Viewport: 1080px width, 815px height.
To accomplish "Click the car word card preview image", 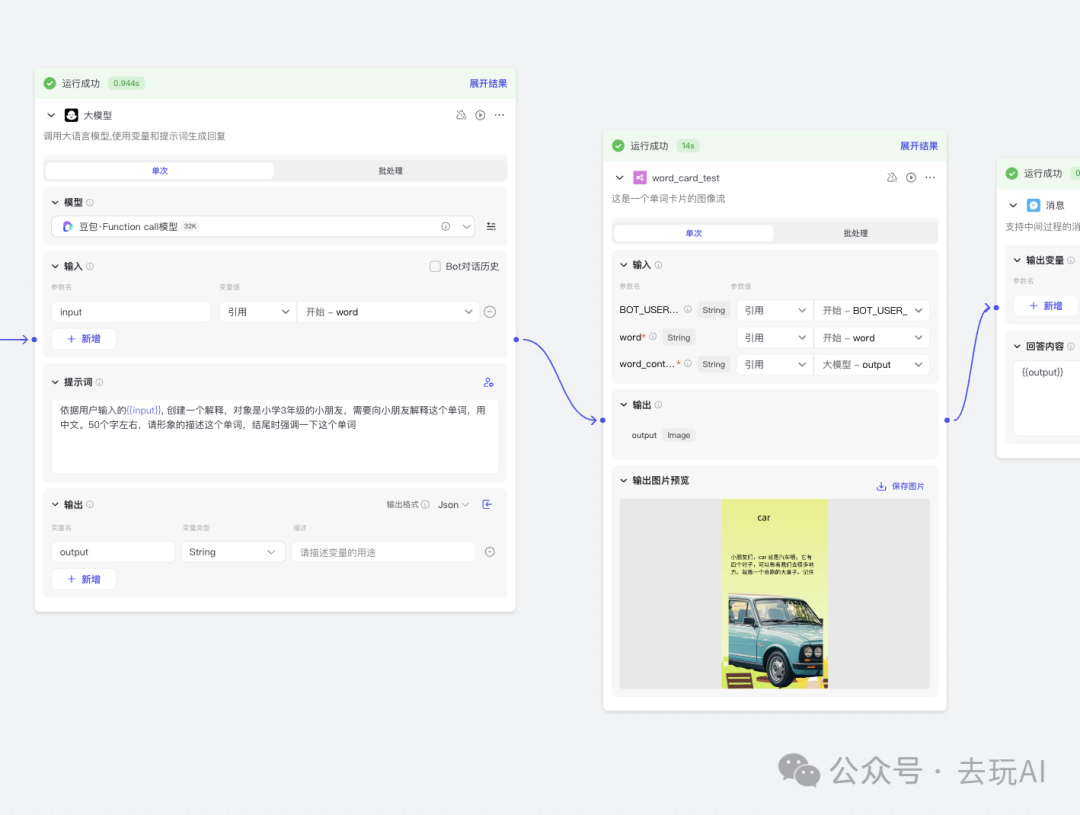I will click(x=774, y=594).
